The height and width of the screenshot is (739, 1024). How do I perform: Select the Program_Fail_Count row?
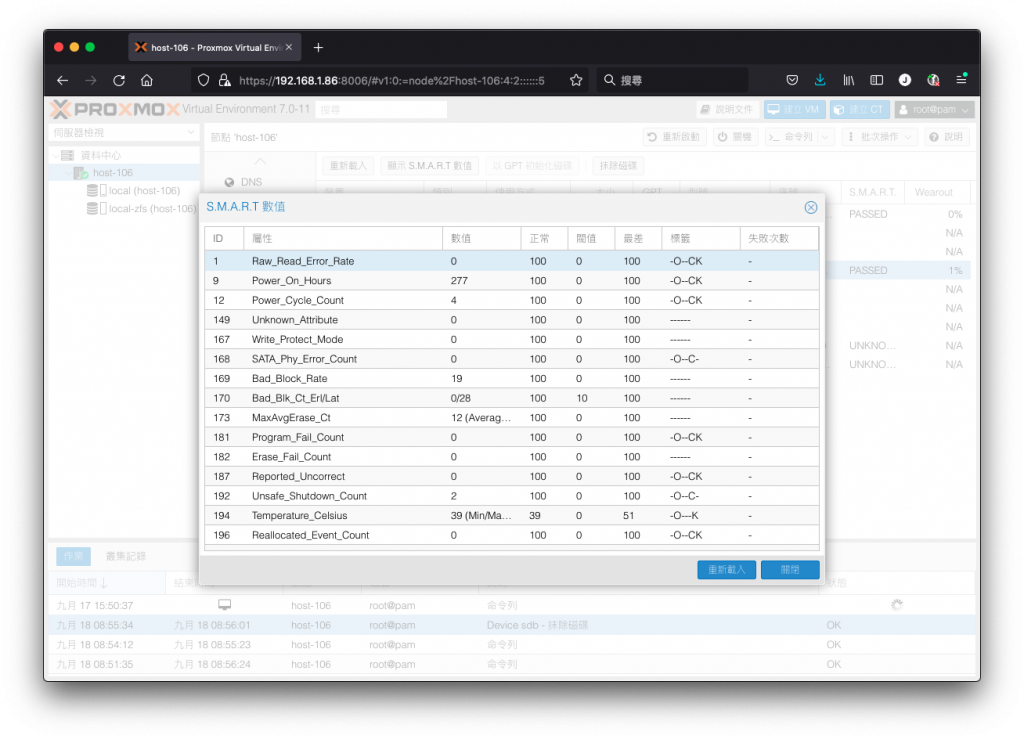[x=512, y=437]
